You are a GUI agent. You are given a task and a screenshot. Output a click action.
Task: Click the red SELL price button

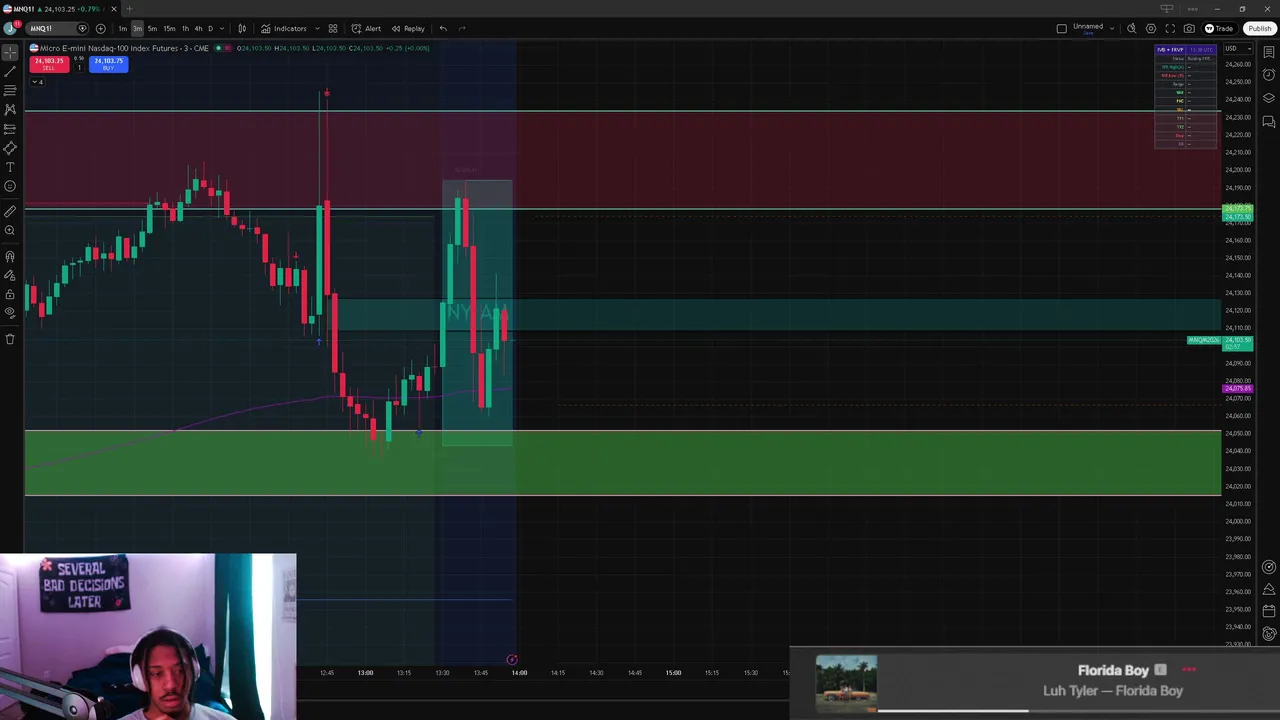[x=49, y=64]
